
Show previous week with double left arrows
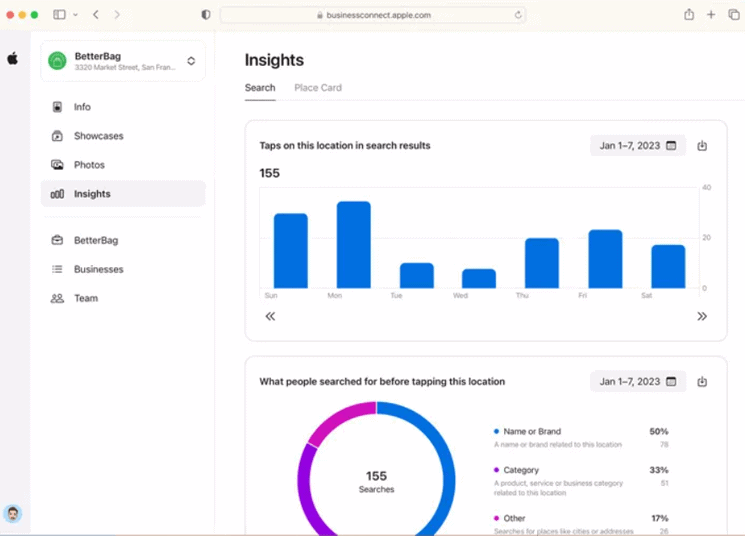(270, 316)
